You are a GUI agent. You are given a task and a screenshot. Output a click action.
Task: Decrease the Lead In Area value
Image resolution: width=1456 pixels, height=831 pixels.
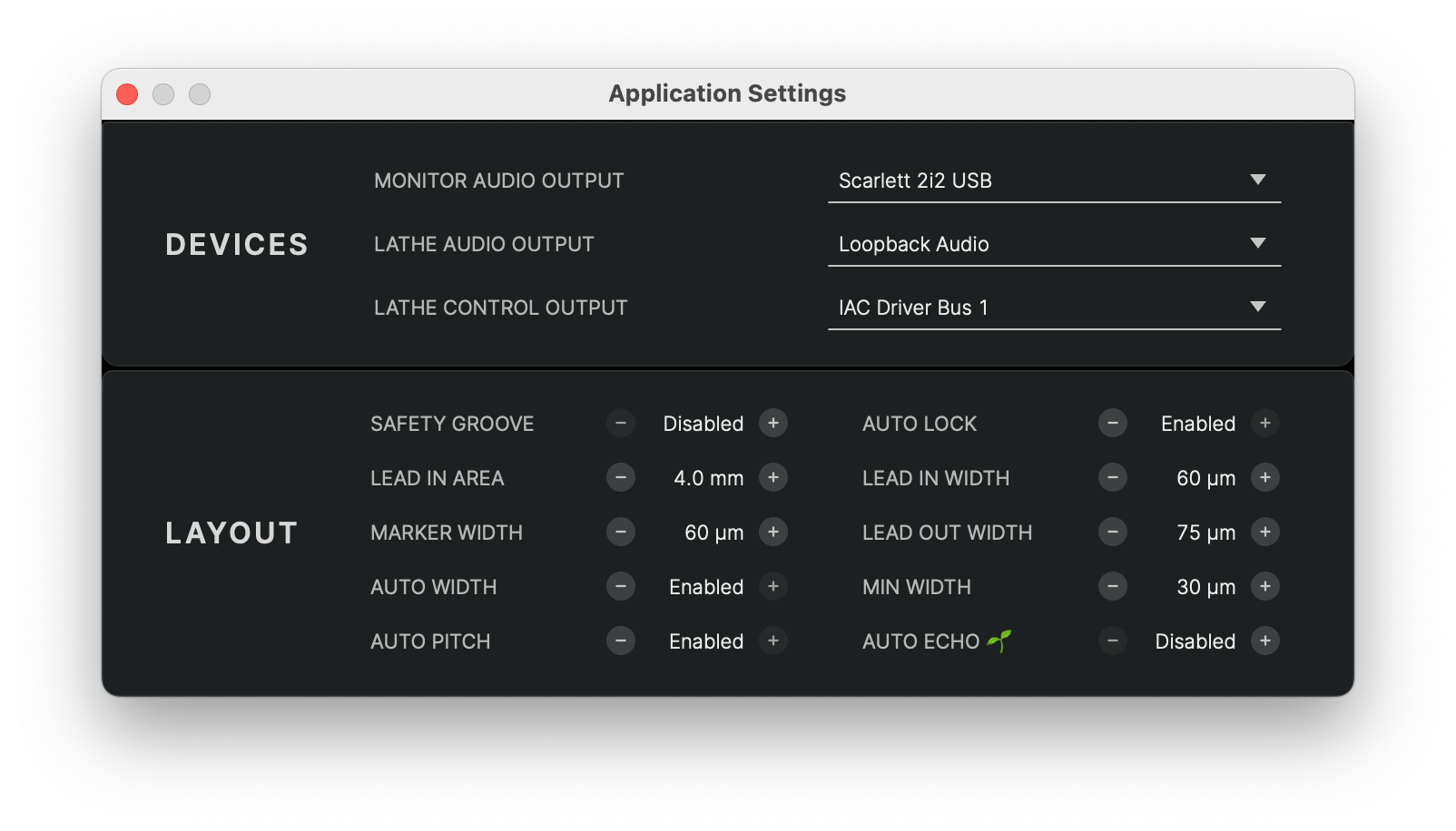621,478
